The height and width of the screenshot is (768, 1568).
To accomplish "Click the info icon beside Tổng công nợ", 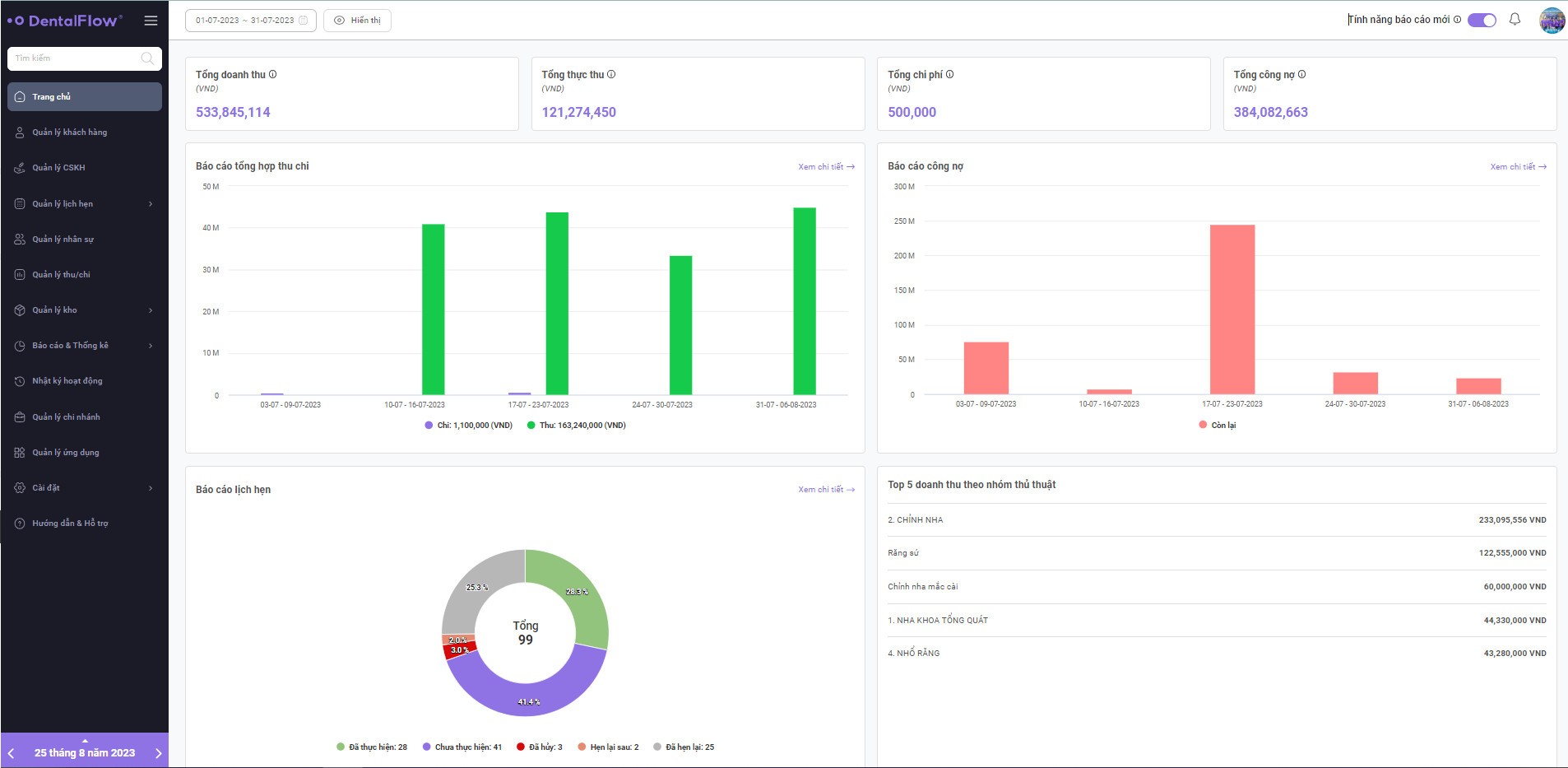I will [x=1301, y=74].
